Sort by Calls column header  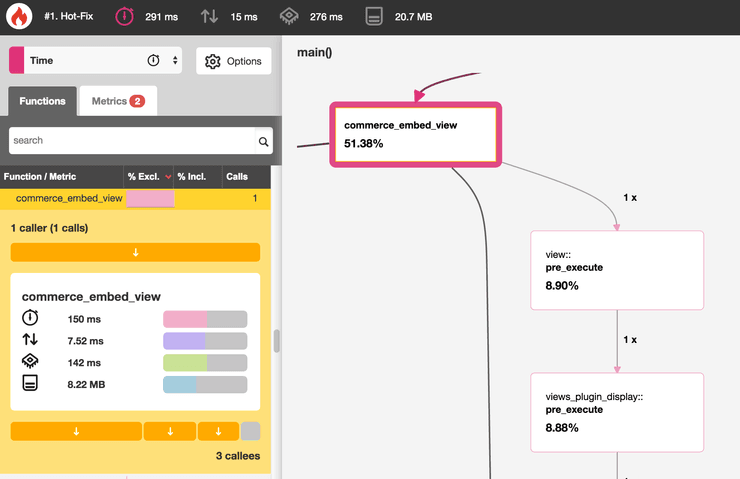point(246,176)
